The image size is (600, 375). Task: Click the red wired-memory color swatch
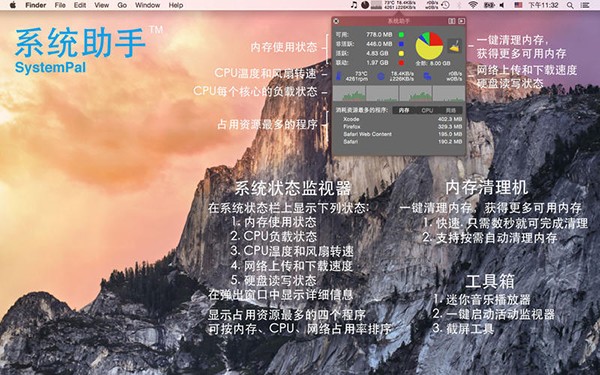coord(401,62)
